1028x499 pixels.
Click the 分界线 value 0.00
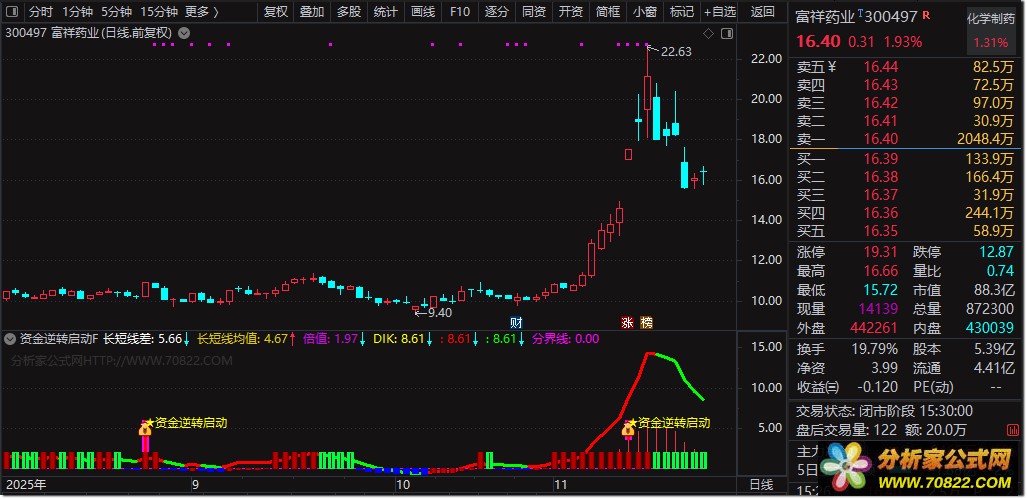tap(587, 339)
